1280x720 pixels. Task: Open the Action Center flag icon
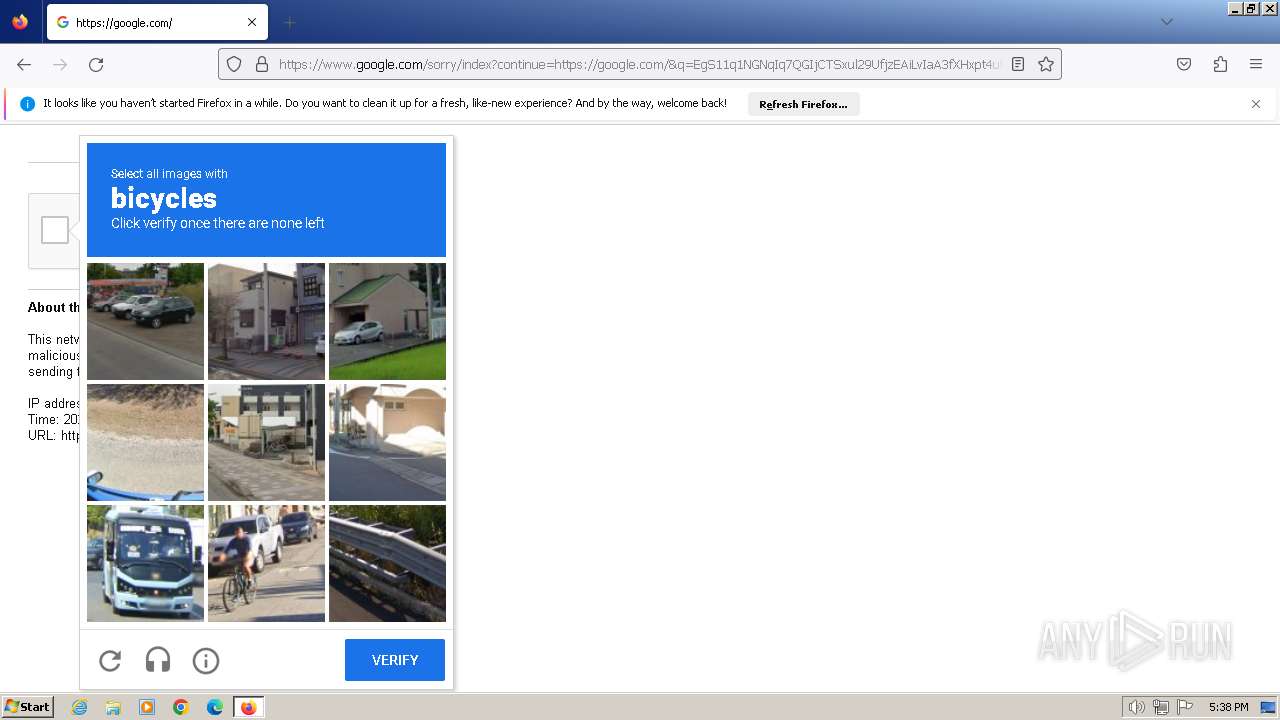click(x=1185, y=707)
